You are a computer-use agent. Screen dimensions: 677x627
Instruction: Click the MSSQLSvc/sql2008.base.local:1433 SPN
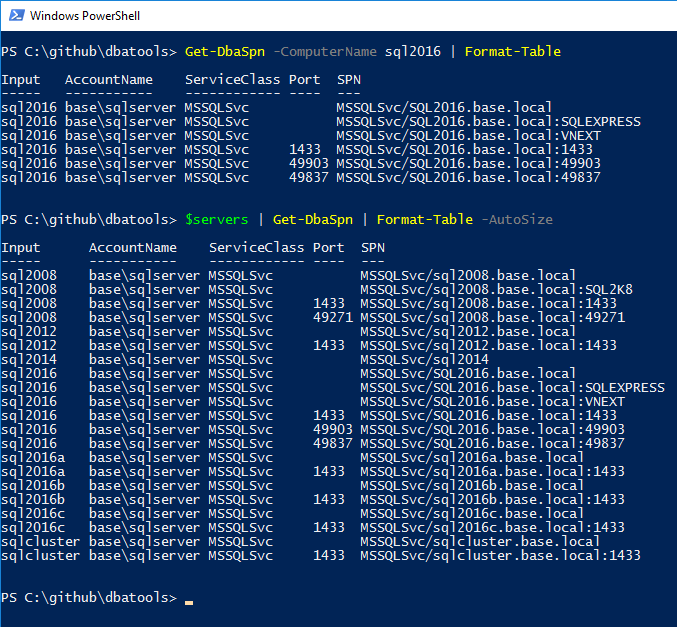tap(488, 303)
